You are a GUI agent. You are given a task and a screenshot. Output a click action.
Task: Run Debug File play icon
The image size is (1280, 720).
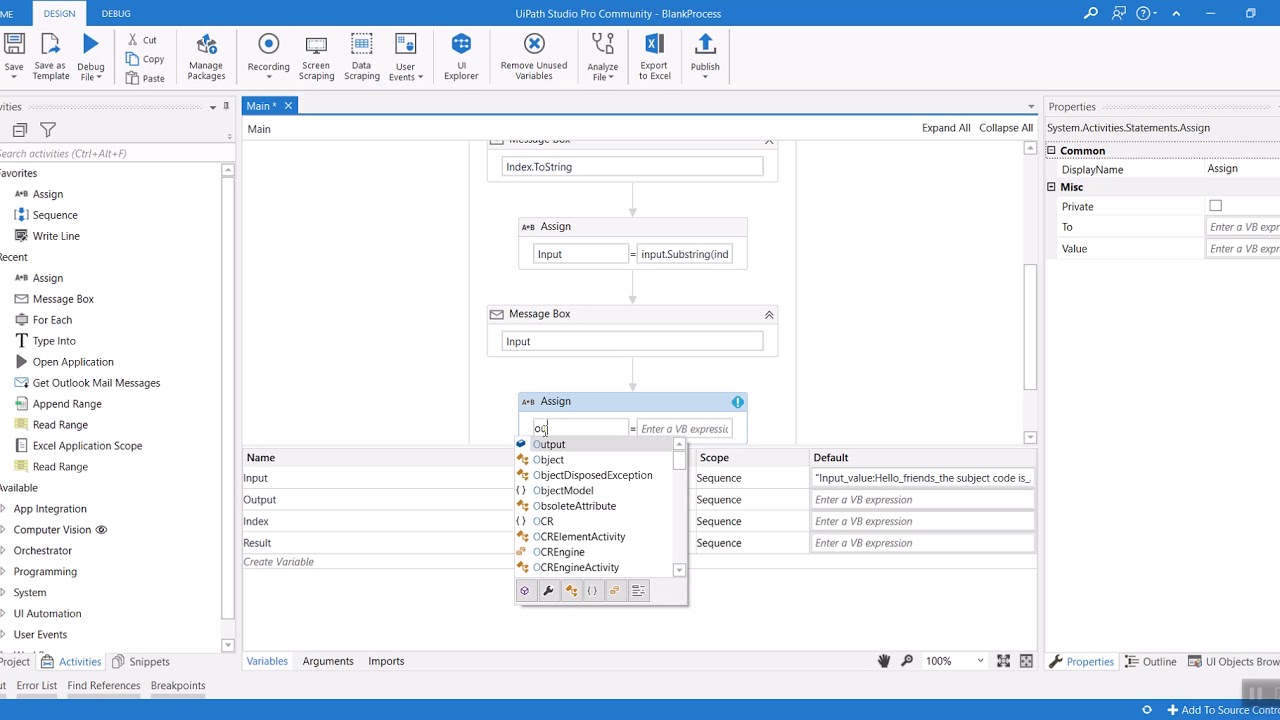tap(90, 44)
